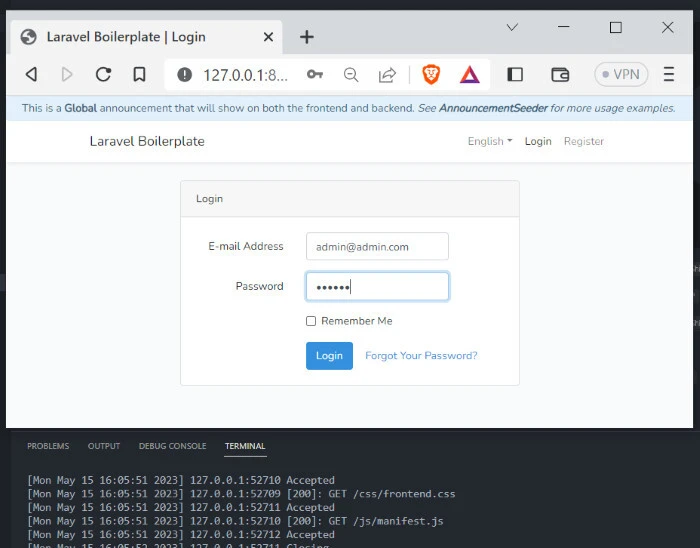Image resolution: width=700 pixels, height=548 pixels.
Task: Share this page using the share icon
Action: 387,75
